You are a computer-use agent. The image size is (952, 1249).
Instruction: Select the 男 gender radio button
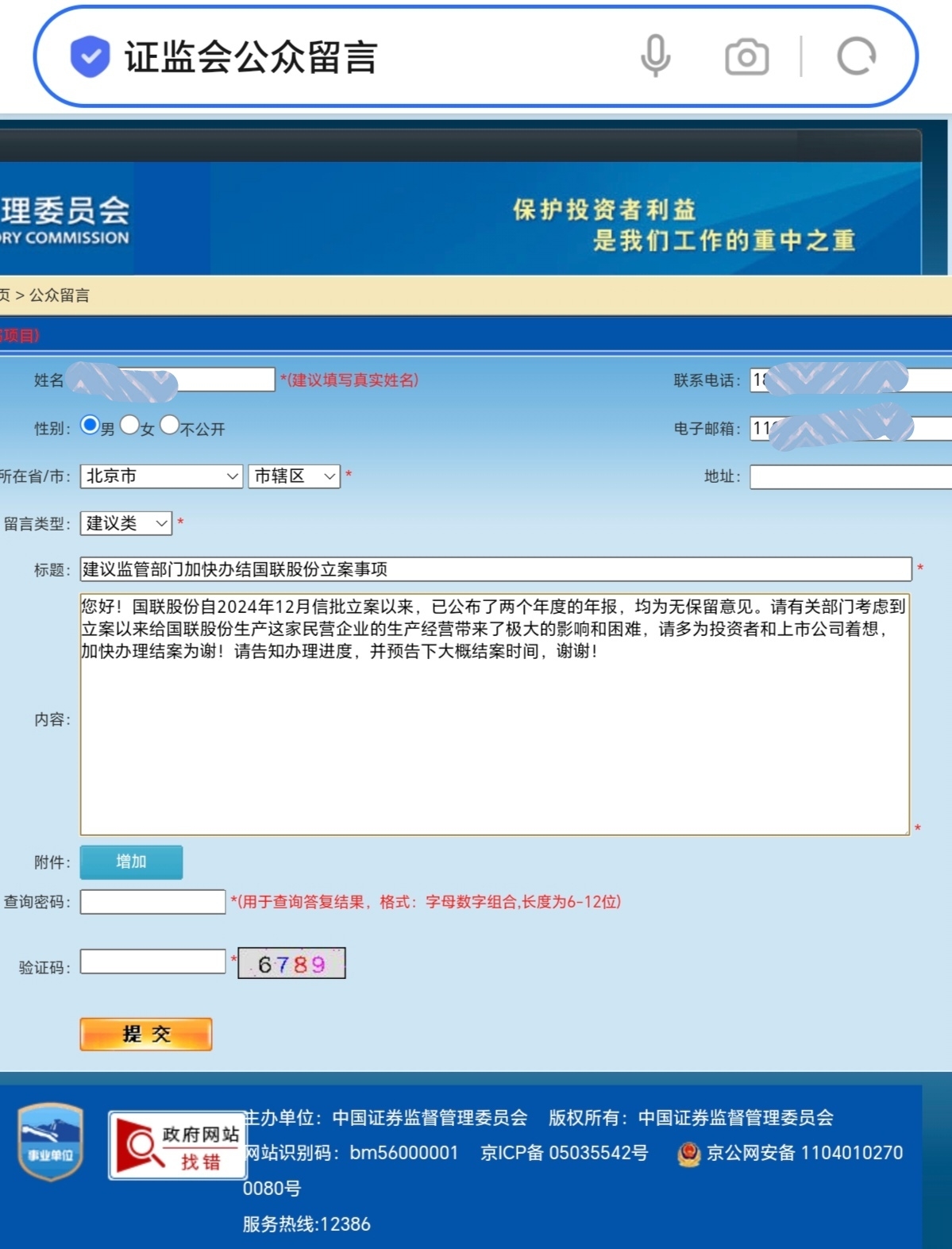pos(90,425)
